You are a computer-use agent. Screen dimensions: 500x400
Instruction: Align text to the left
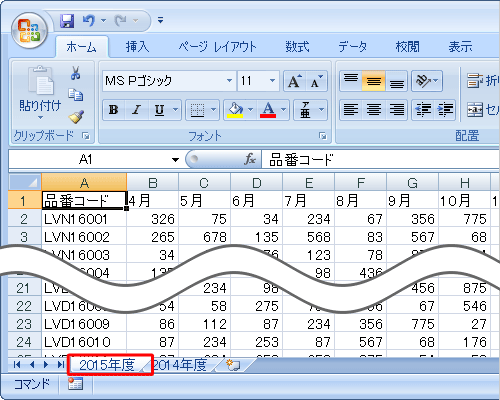(x=351, y=110)
